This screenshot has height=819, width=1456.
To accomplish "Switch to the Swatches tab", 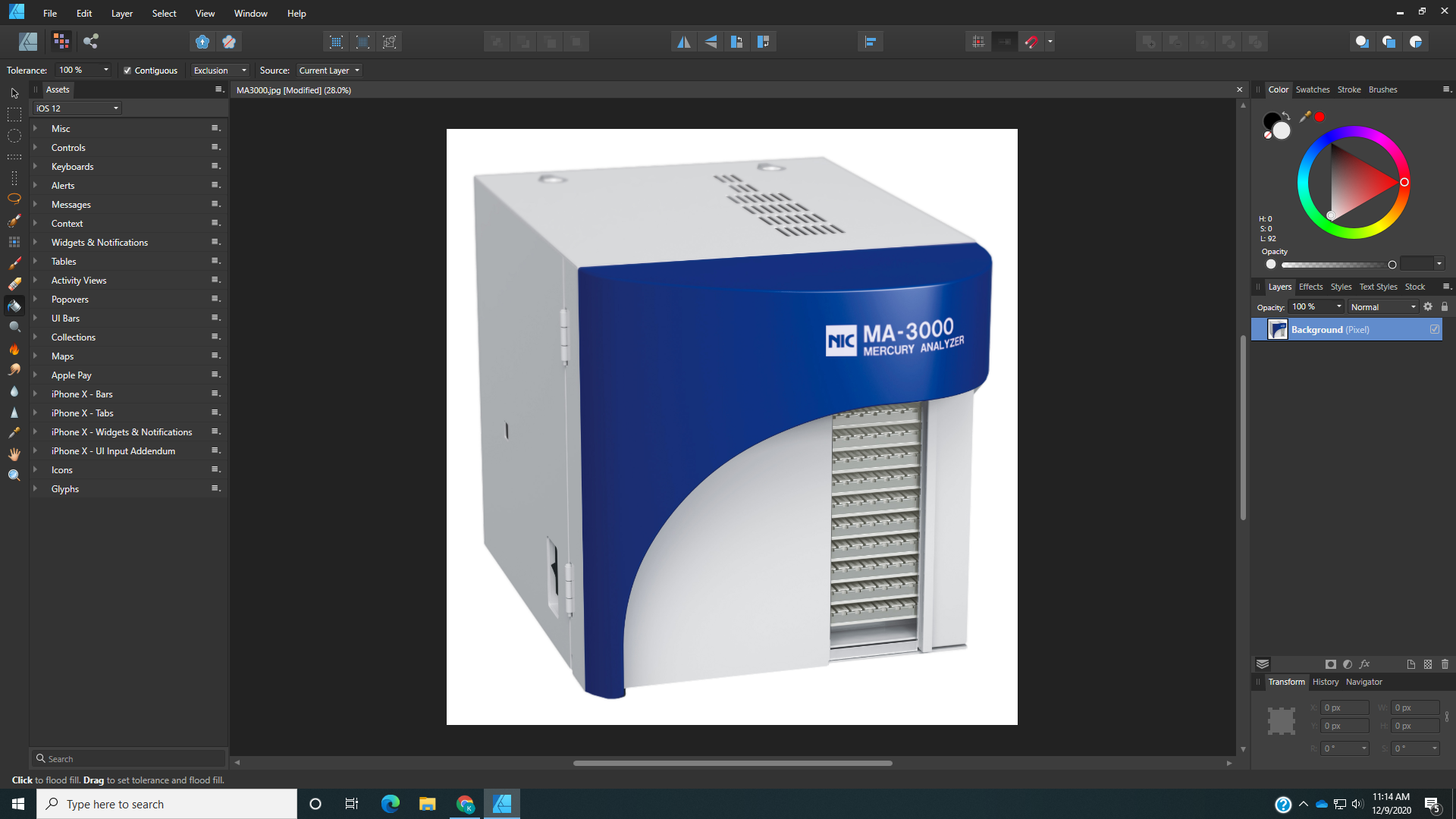I will click(1313, 89).
